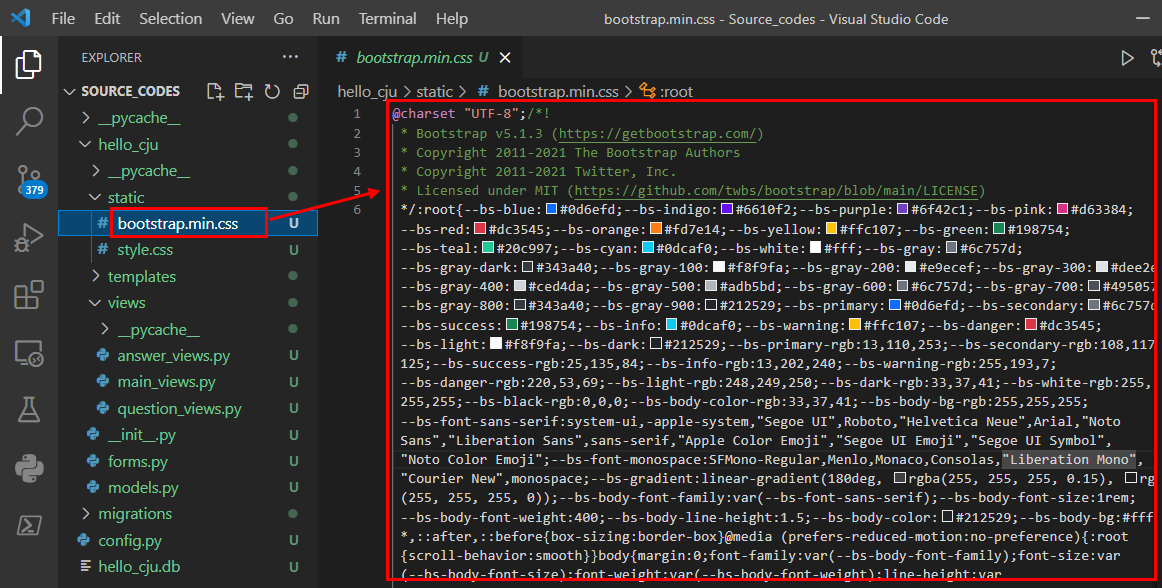1162x588 pixels.
Task: Click bootstrap.min.css in the breadcrumb
Action: pyautogui.click(x=558, y=91)
